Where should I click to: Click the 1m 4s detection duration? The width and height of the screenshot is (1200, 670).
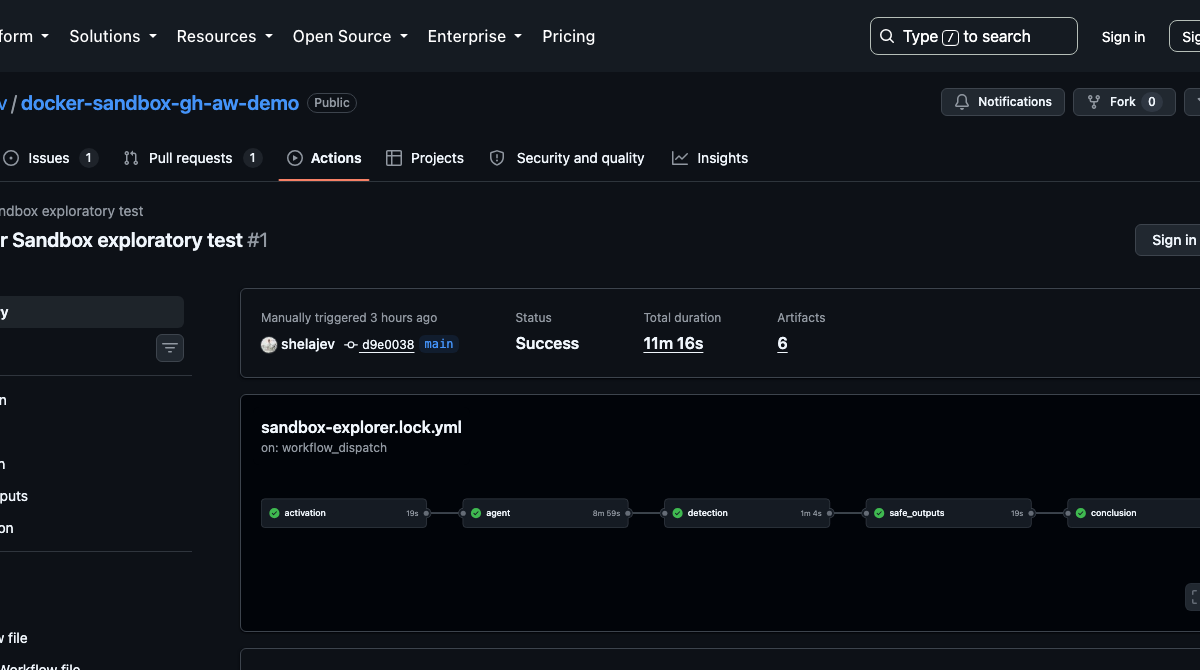pos(811,513)
